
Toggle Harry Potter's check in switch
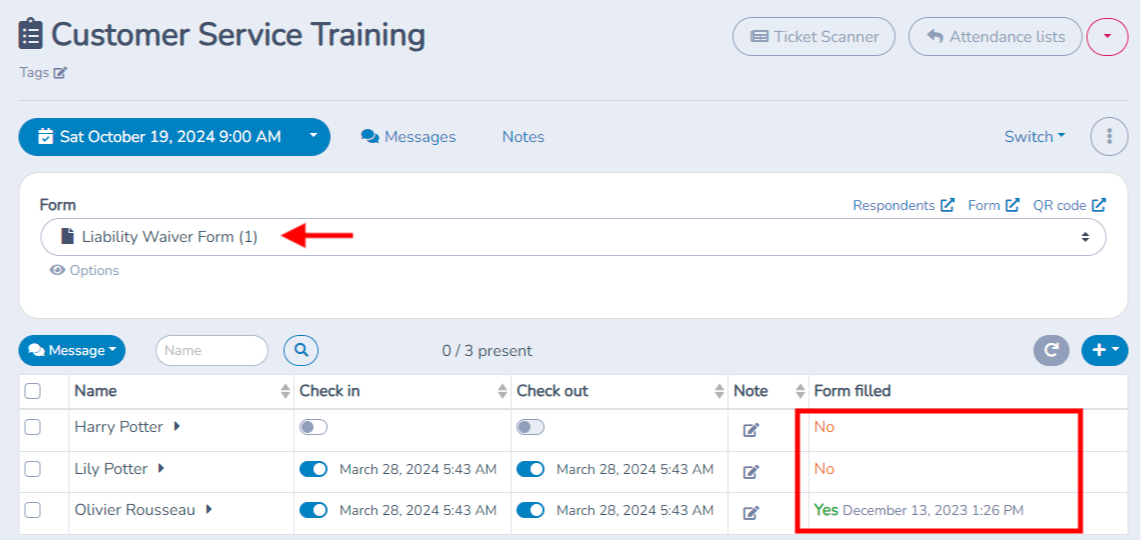[x=314, y=427]
